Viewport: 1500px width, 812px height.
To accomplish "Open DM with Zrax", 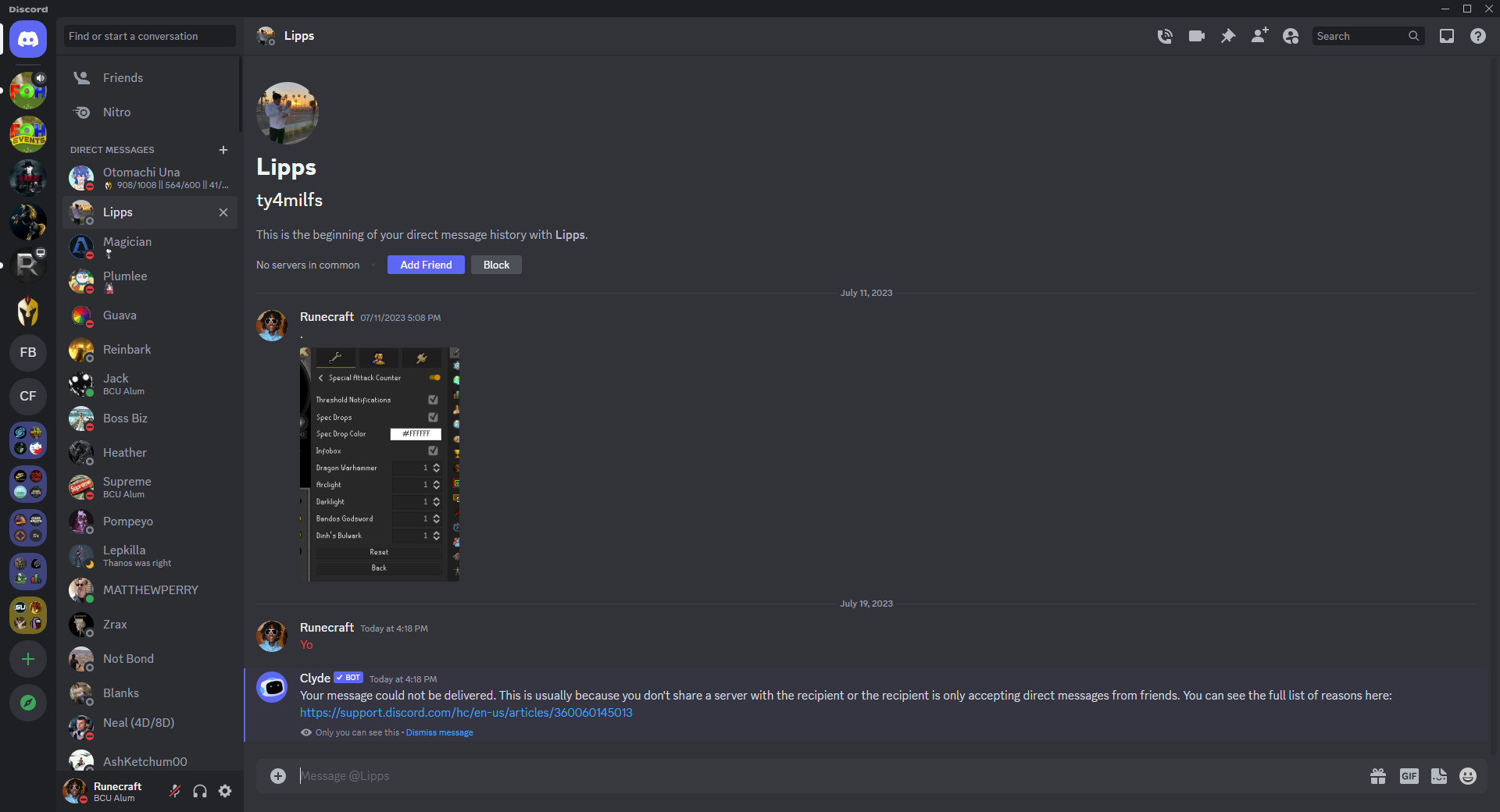I will coord(150,625).
